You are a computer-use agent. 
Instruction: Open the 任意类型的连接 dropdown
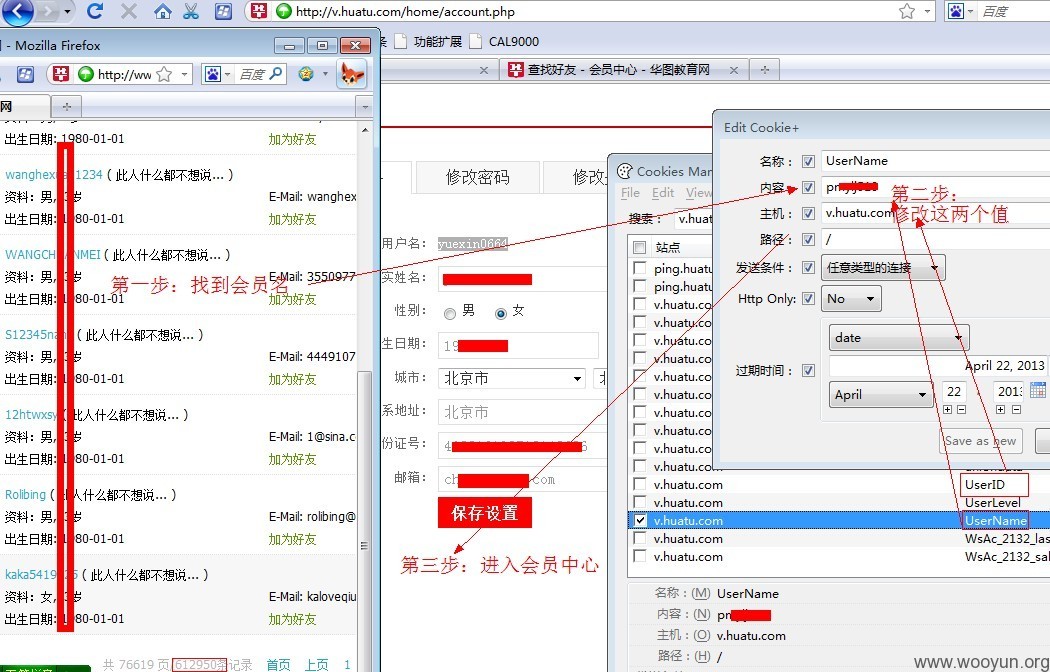click(883, 268)
